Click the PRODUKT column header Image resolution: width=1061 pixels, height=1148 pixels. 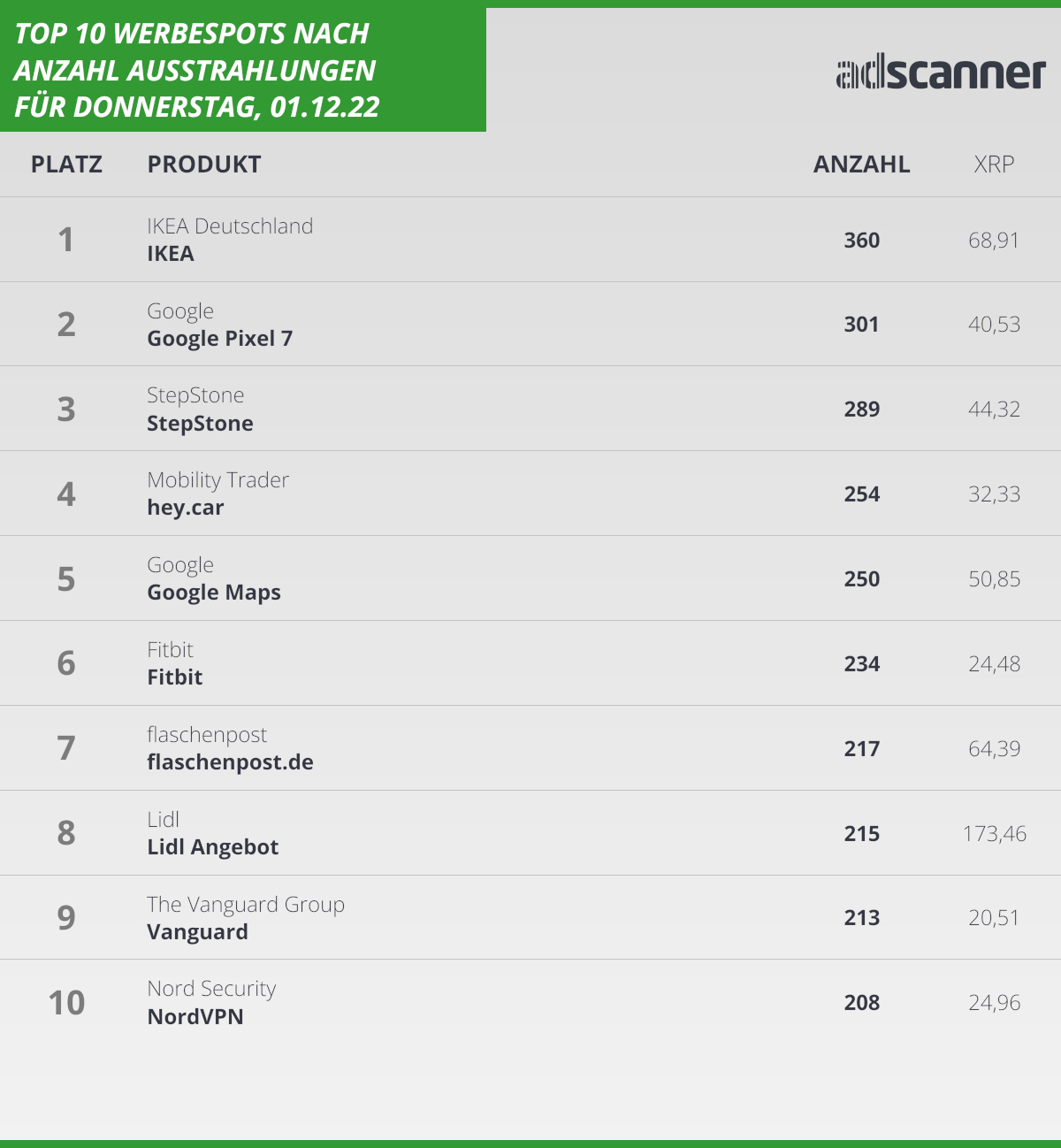[x=204, y=165]
